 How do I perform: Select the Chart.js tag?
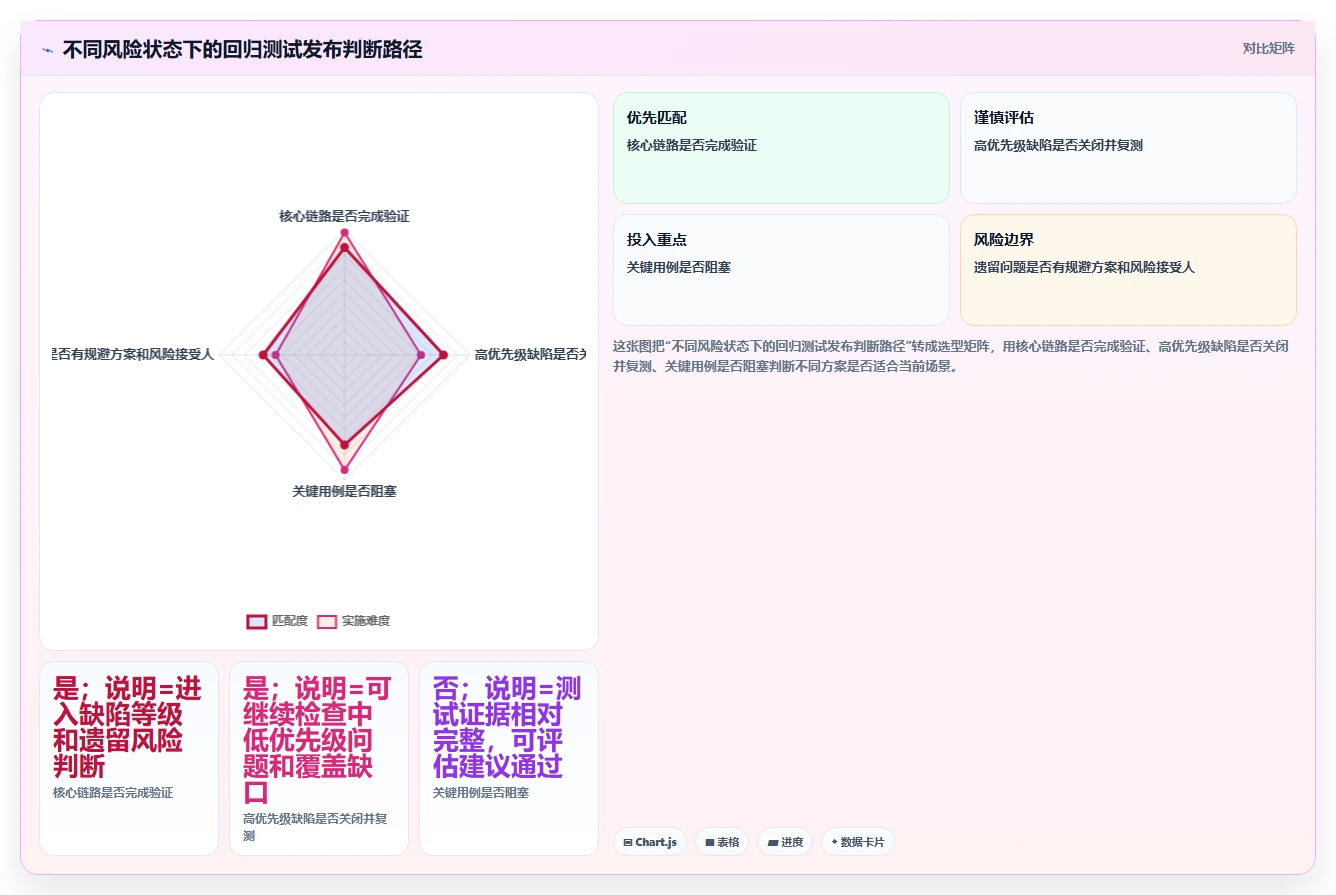point(650,842)
